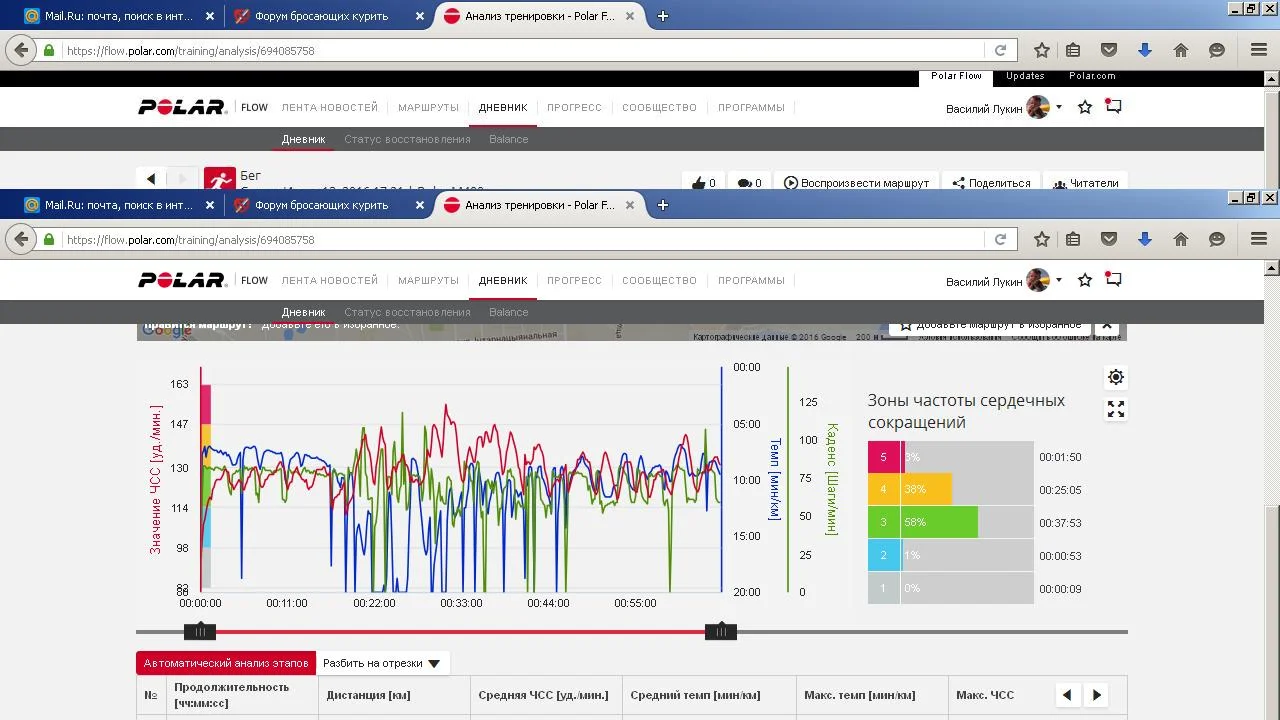Image resolution: width=1280 pixels, height=720 pixels.
Task: Click the scrollbar up arrow in front window
Action: (1272, 268)
